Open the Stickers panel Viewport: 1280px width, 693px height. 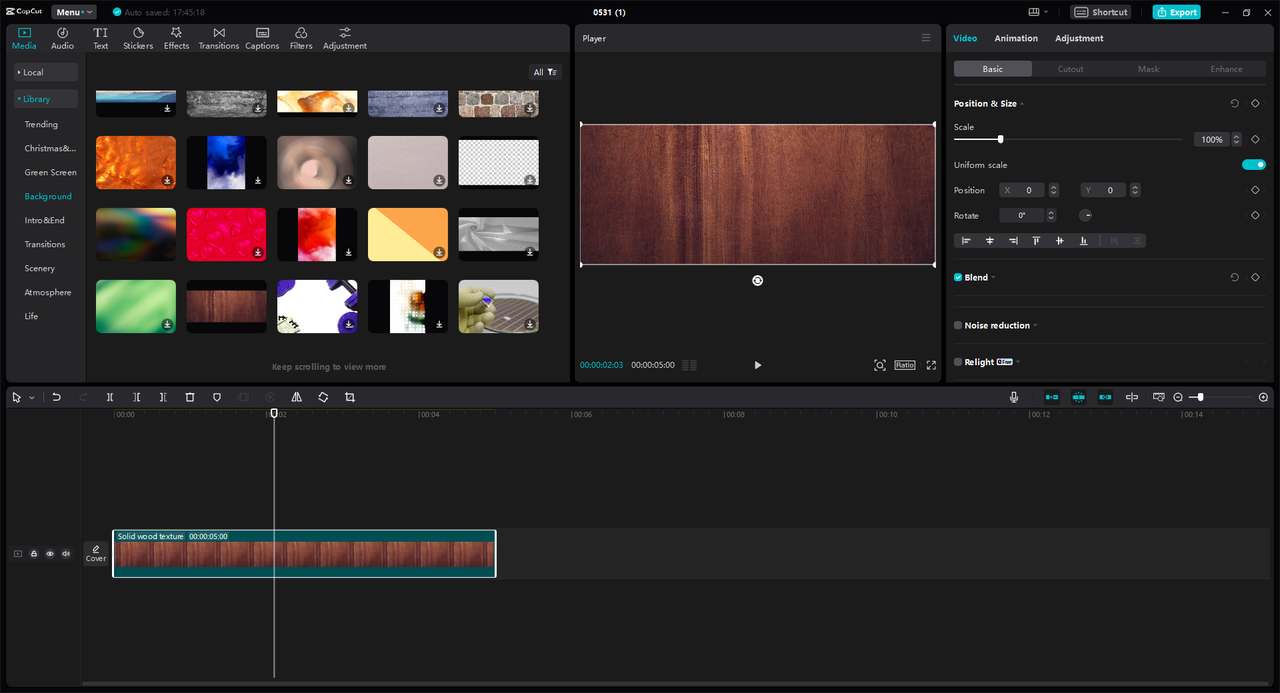click(x=138, y=38)
